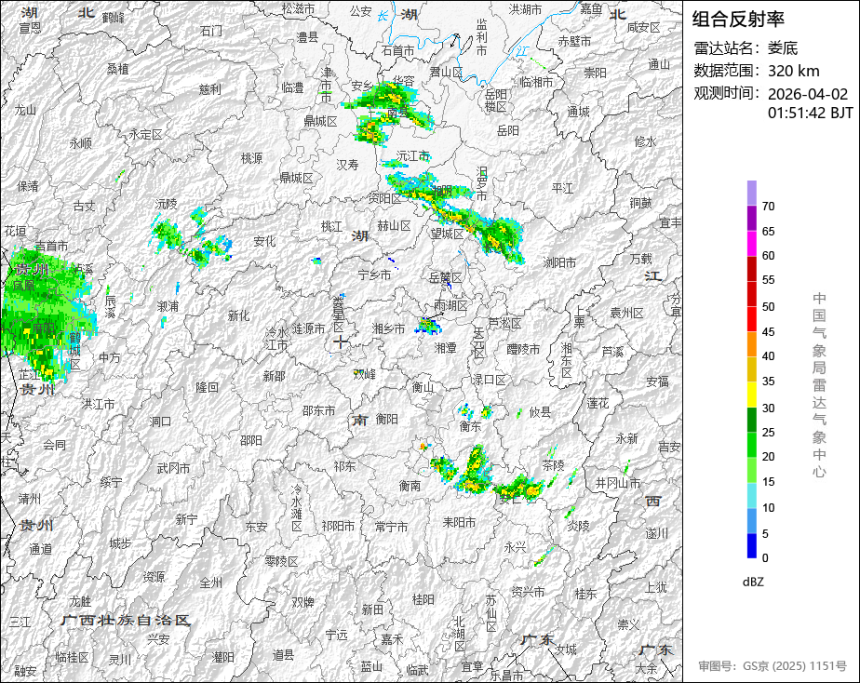
Task: Click the 雷达站名: 娄底 line
Action: tap(745, 48)
